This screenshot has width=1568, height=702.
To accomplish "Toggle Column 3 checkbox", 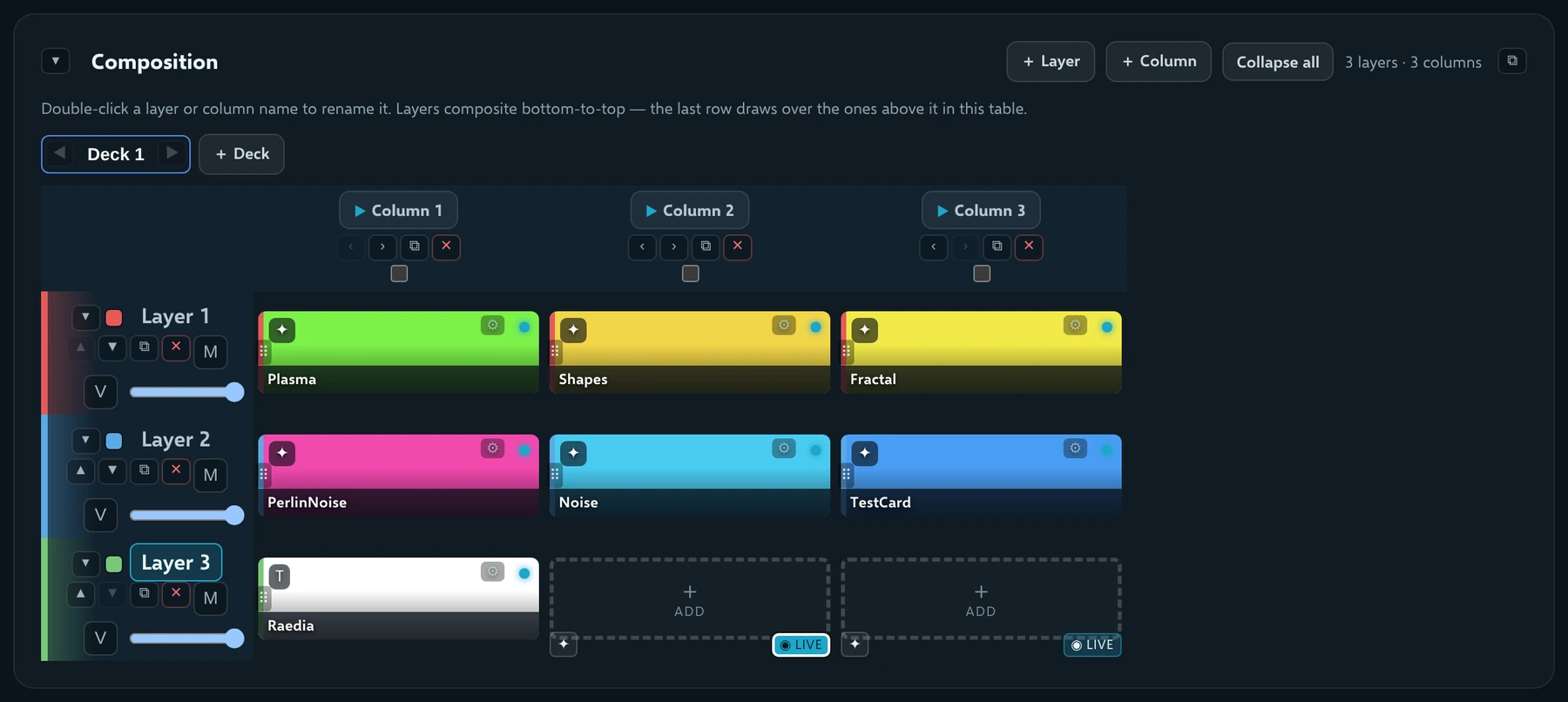I will coord(982,273).
